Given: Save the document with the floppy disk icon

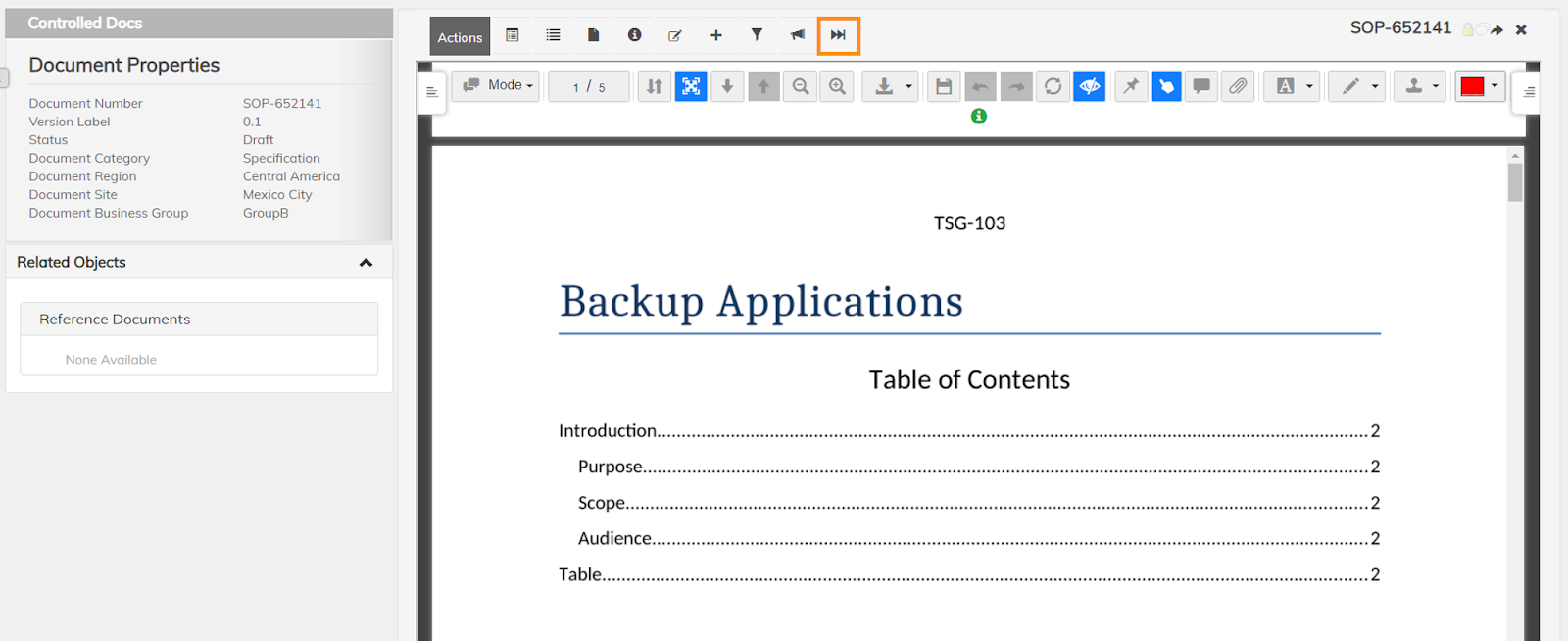Looking at the screenshot, I should tap(944, 86).
